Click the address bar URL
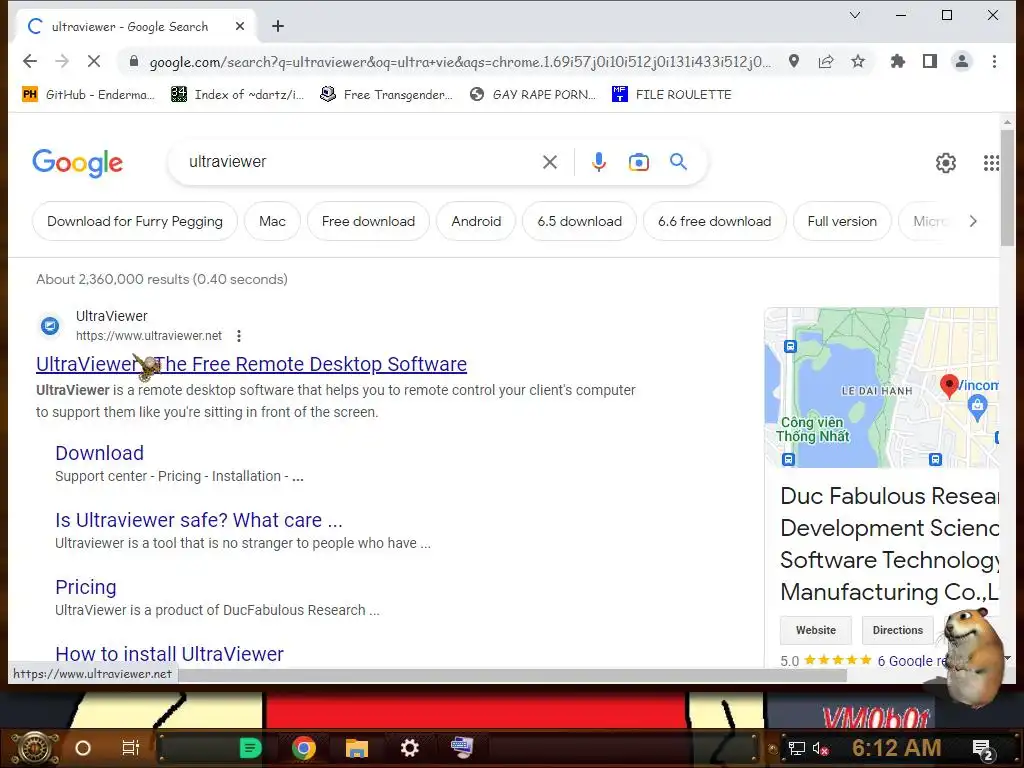This screenshot has width=1024, height=768. (460, 62)
